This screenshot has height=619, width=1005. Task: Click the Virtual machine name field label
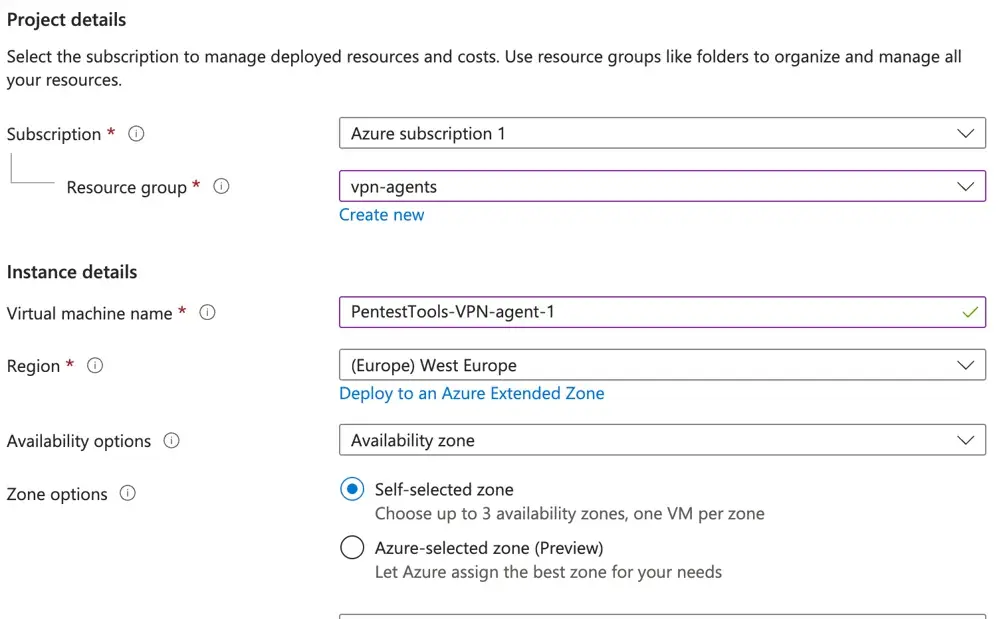click(x=89, y=313)
